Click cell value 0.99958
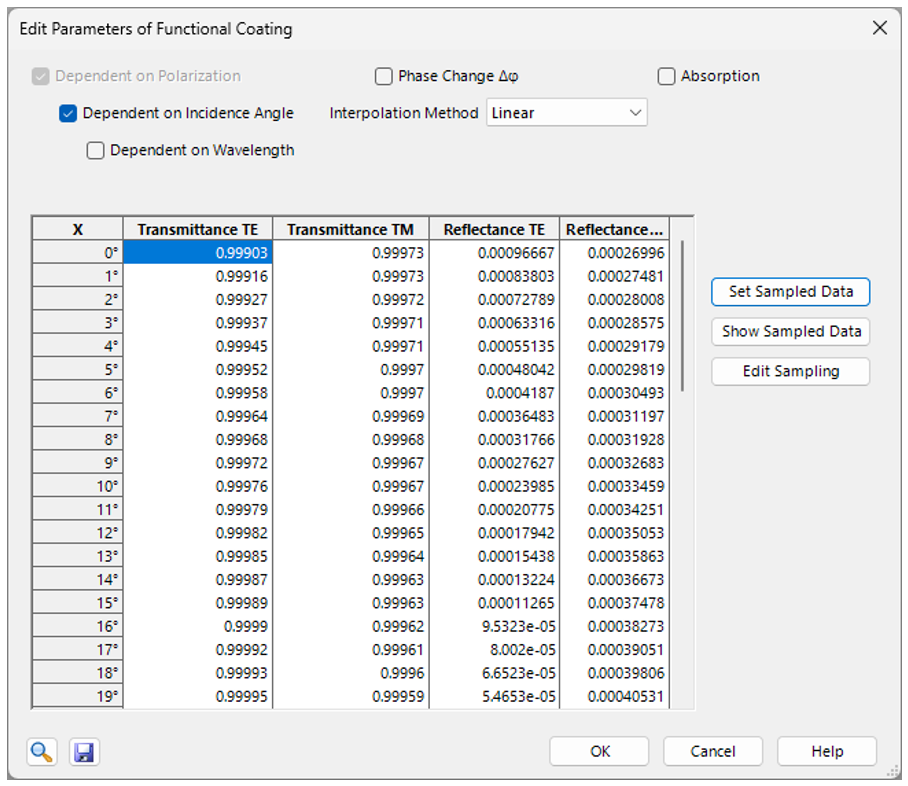Viewport: 908px width, 786px height. coord(197,393)
